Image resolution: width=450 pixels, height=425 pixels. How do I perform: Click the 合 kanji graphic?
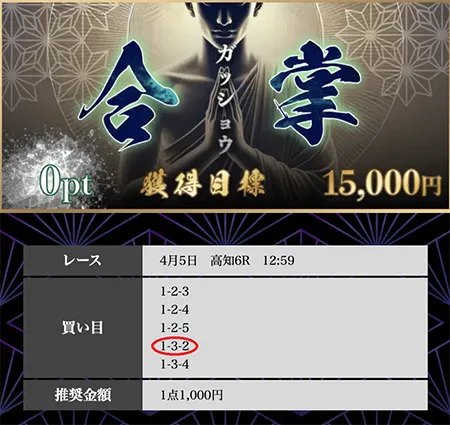tap(132, 95)
